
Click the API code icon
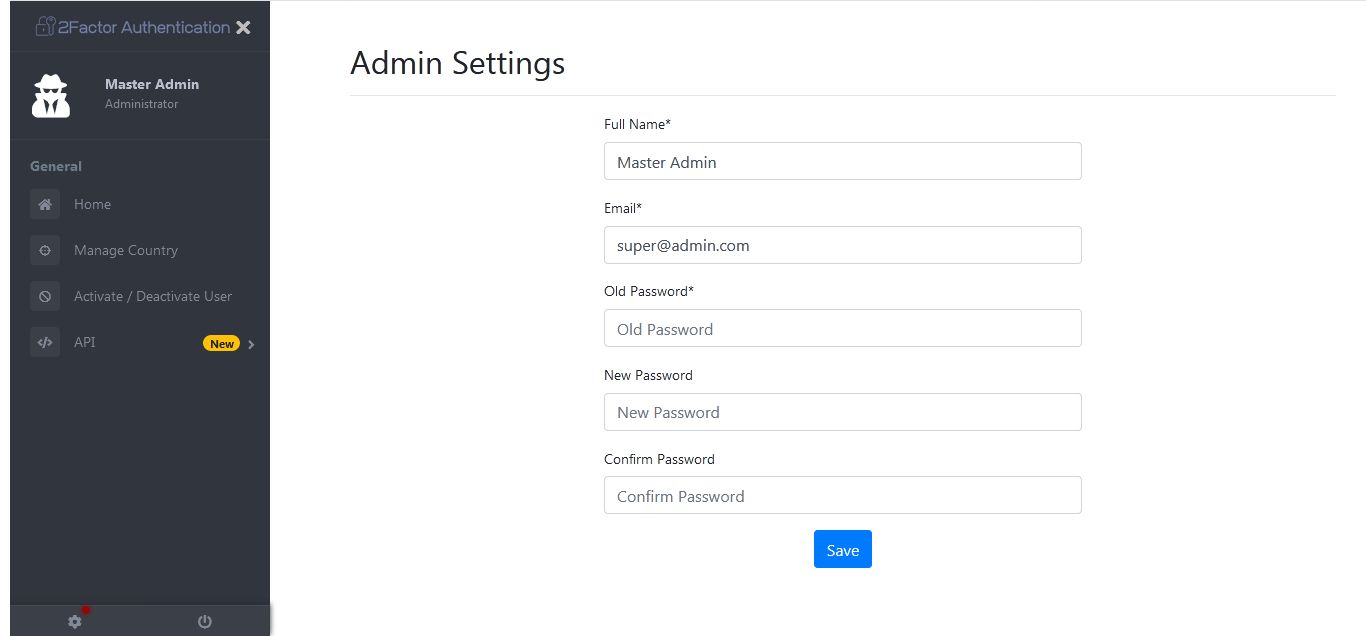pos(45,342)
